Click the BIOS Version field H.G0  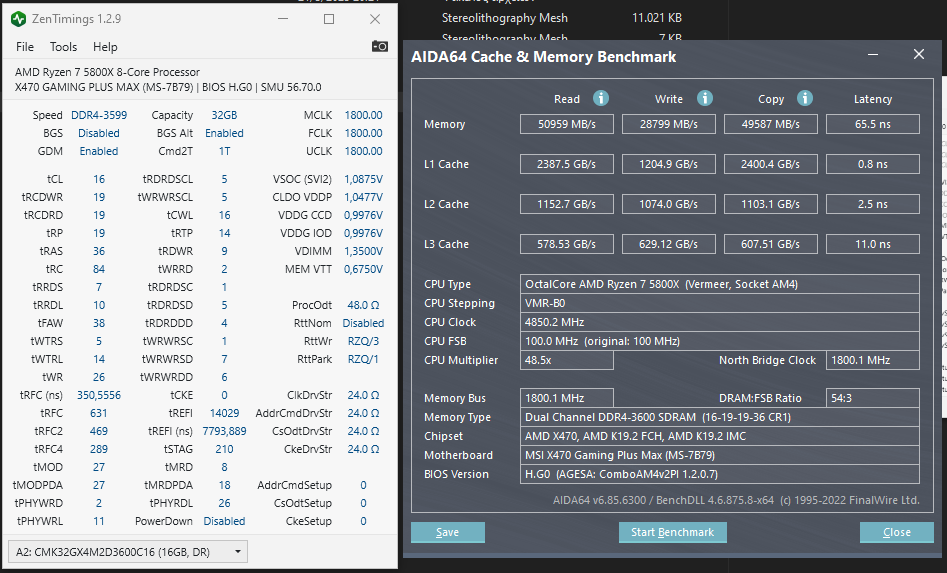click(x=720, y=474)
